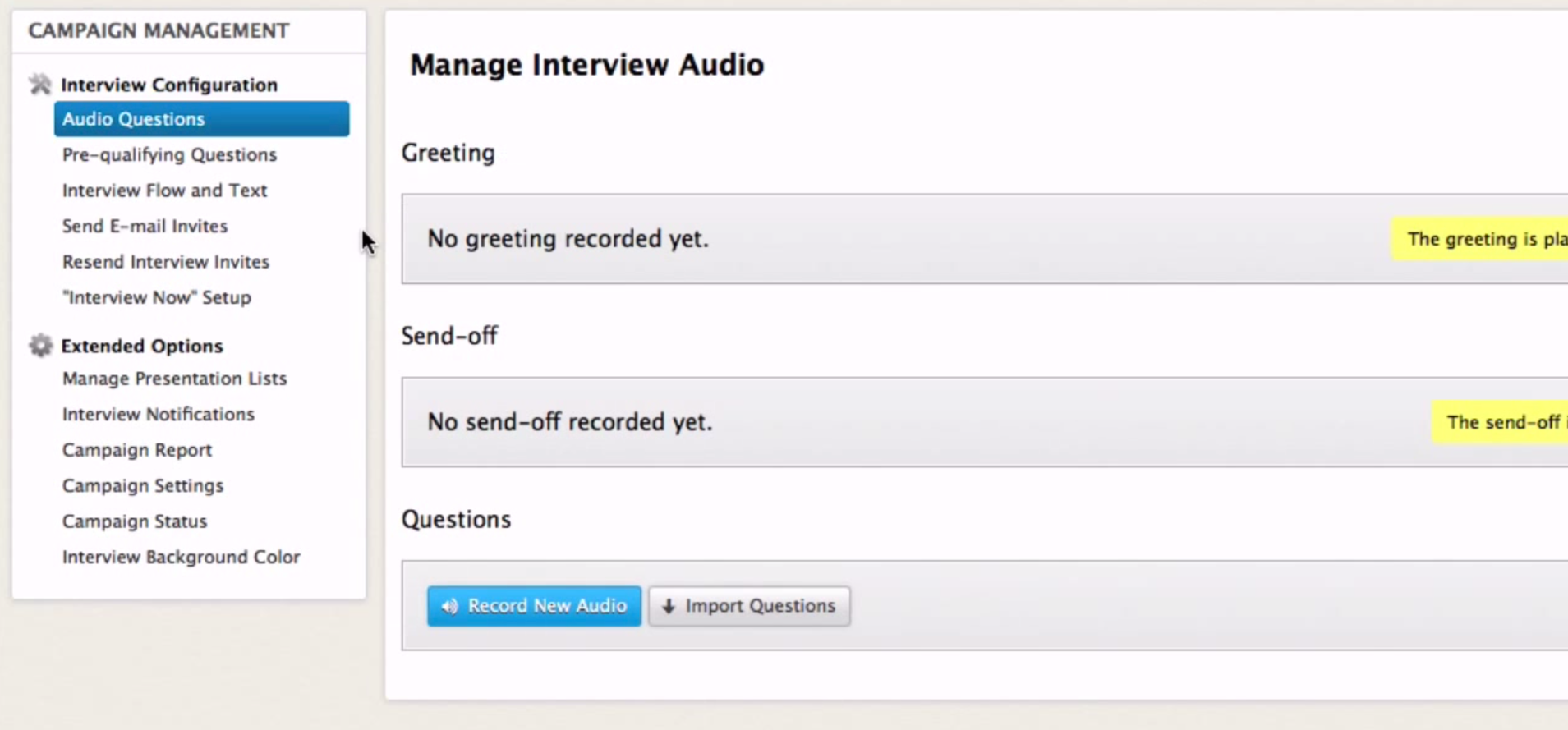Screen dimensions: 1568x730
Task: Select Audio Questions in sidebar
Action: [x=201, y=119]
